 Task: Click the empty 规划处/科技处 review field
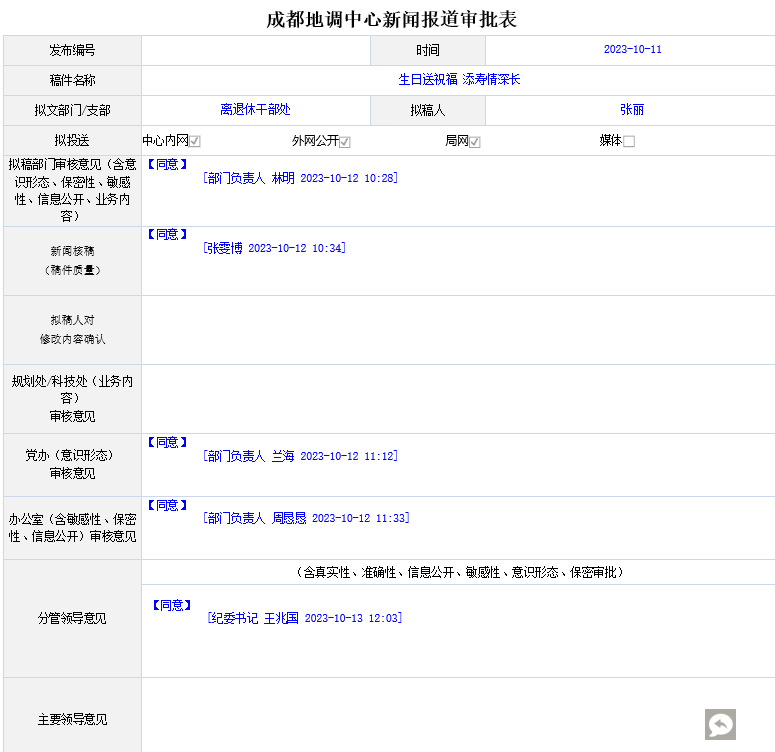coord(458,398)
